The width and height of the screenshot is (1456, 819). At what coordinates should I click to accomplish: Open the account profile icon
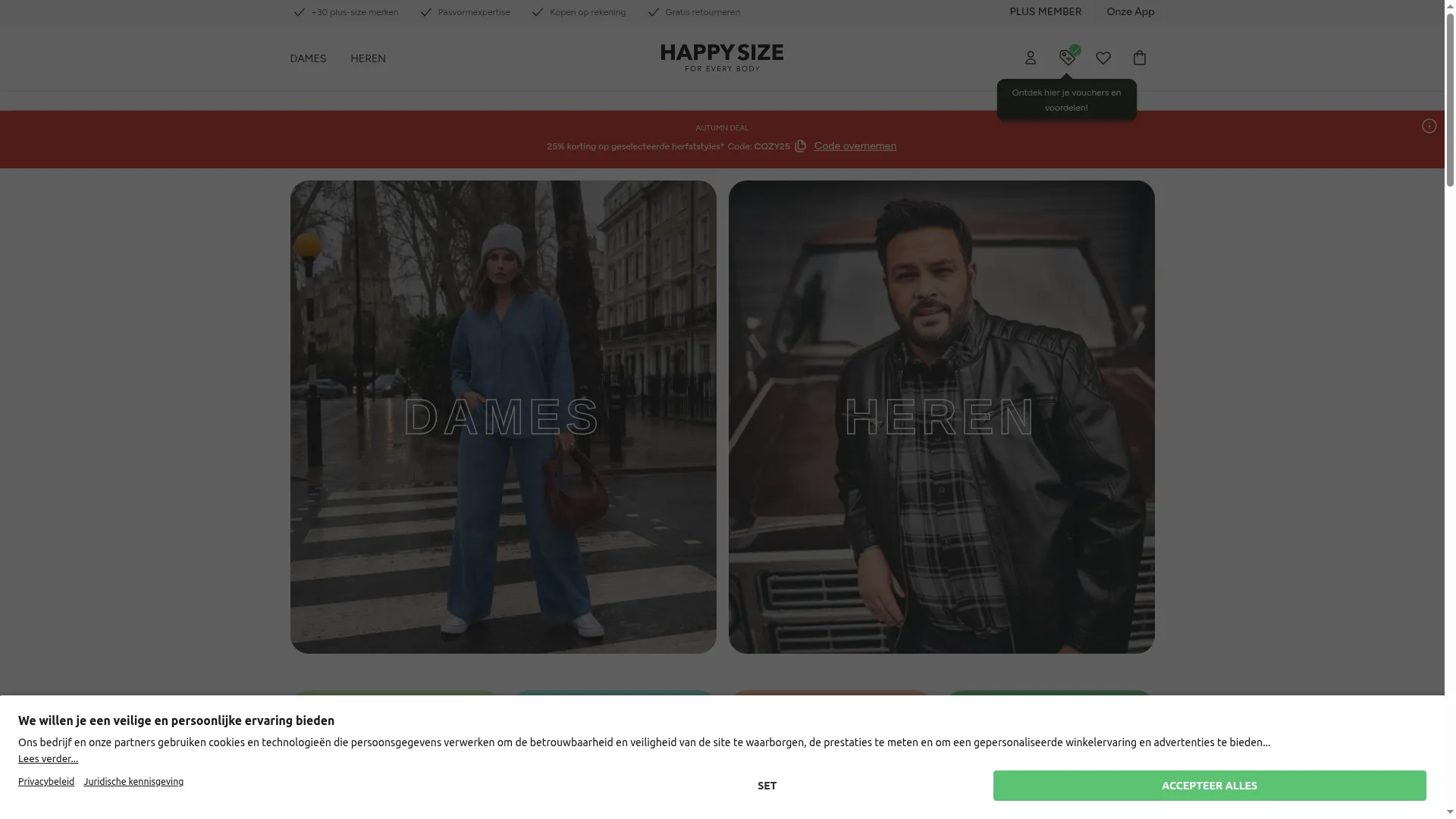1030,58
